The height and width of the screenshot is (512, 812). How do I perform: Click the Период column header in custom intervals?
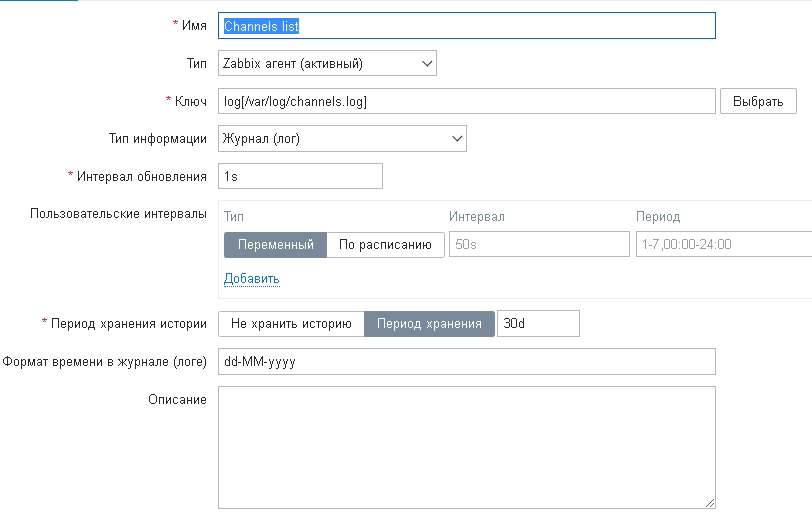pyautogui.click(x=658, y=216)
